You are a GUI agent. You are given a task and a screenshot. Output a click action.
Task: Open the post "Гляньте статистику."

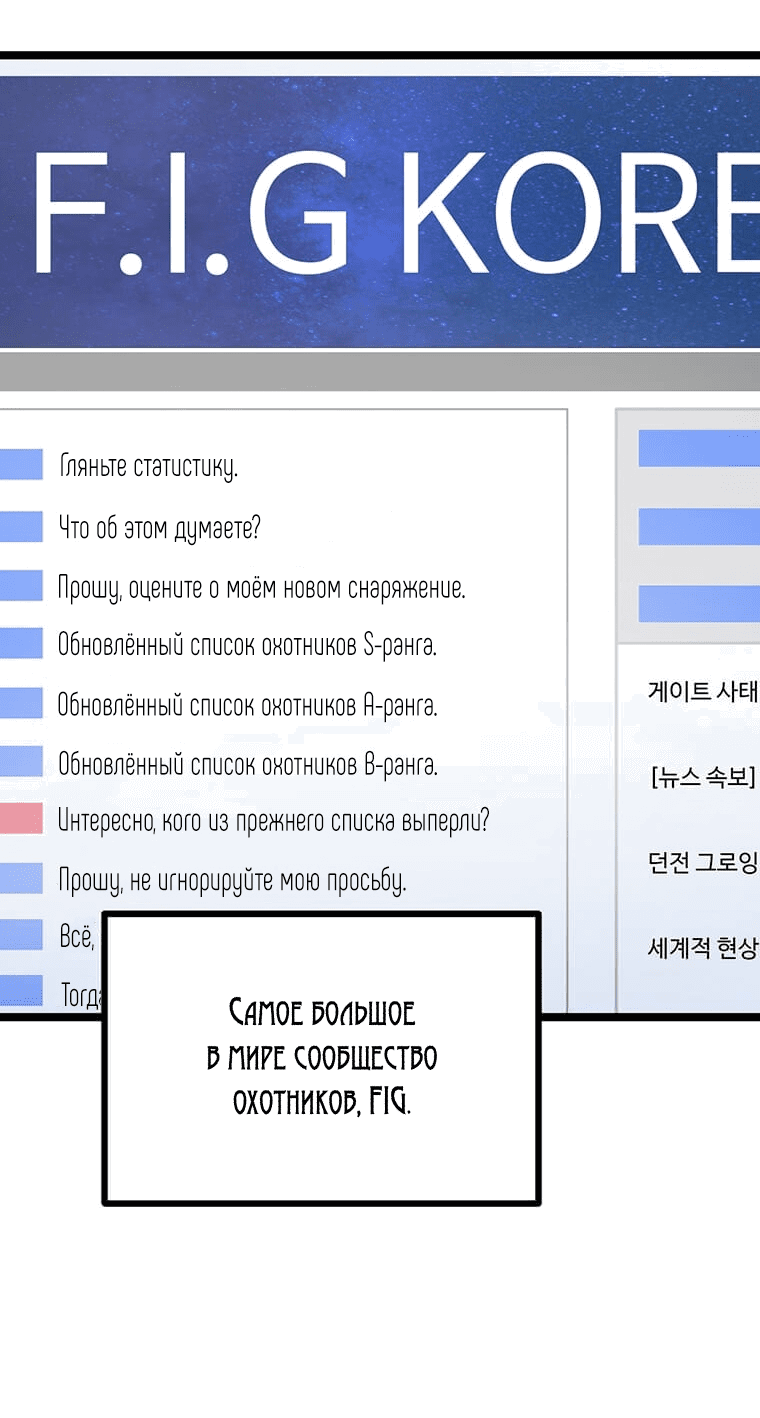tap(148, 466)
